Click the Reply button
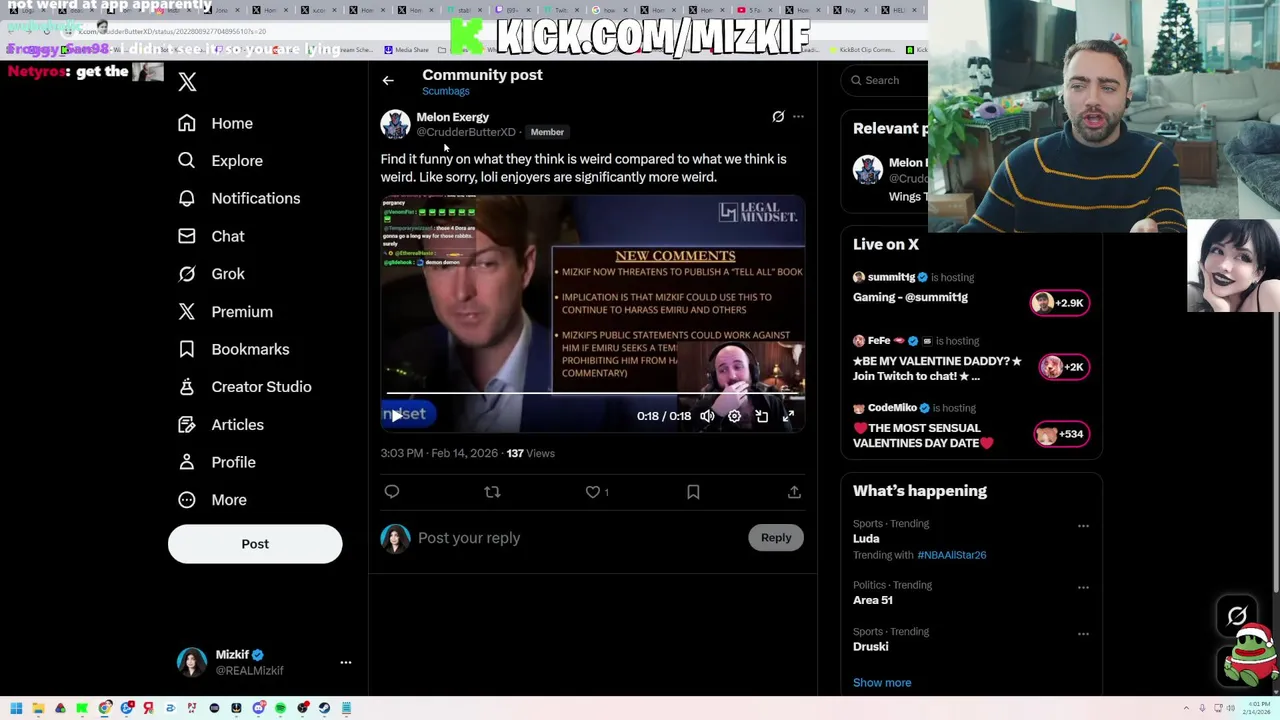 pos(776,538)
